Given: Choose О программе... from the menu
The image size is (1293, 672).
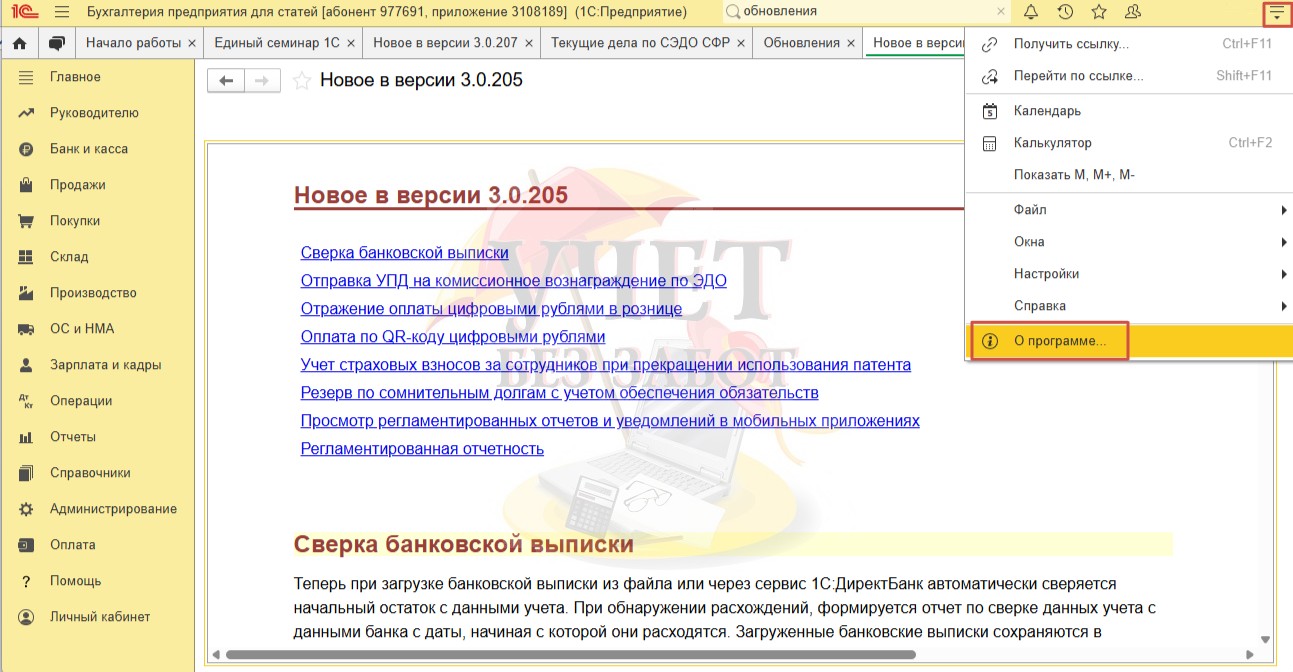Looking at the screenshot, I should tap(1129, 341).
